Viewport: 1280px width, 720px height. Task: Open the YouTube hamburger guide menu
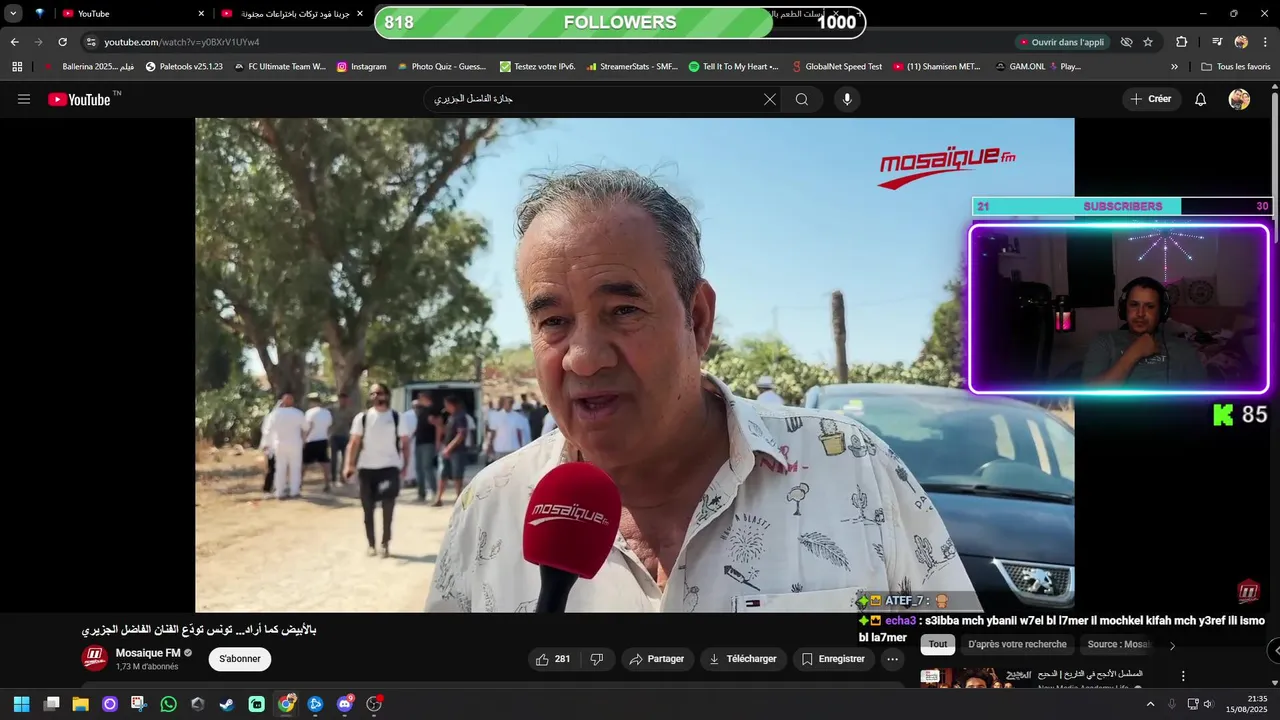click(x=24, y=99)
